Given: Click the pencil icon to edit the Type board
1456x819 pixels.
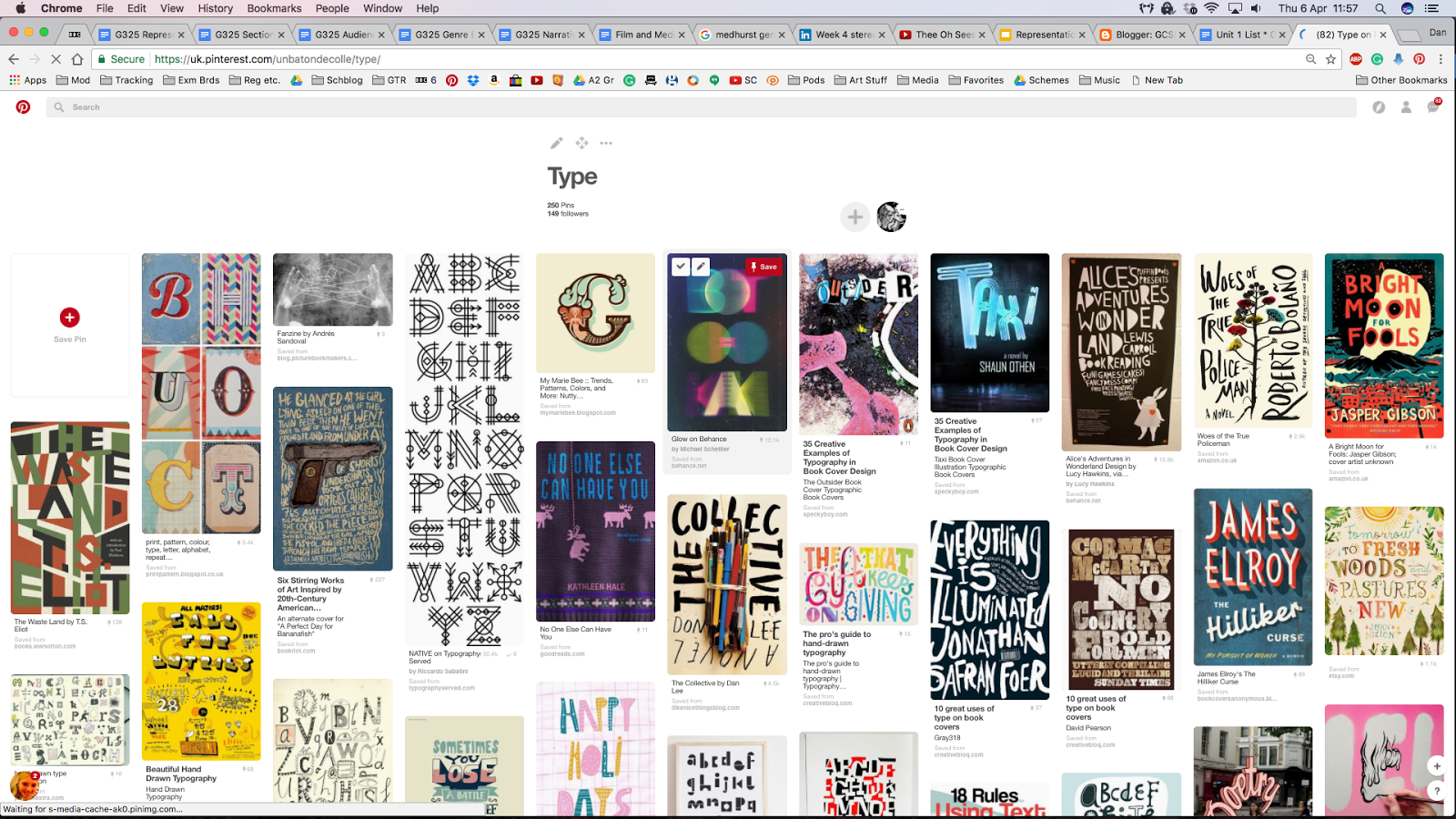Looking at the screenshot, I should [x=556, y=143].
